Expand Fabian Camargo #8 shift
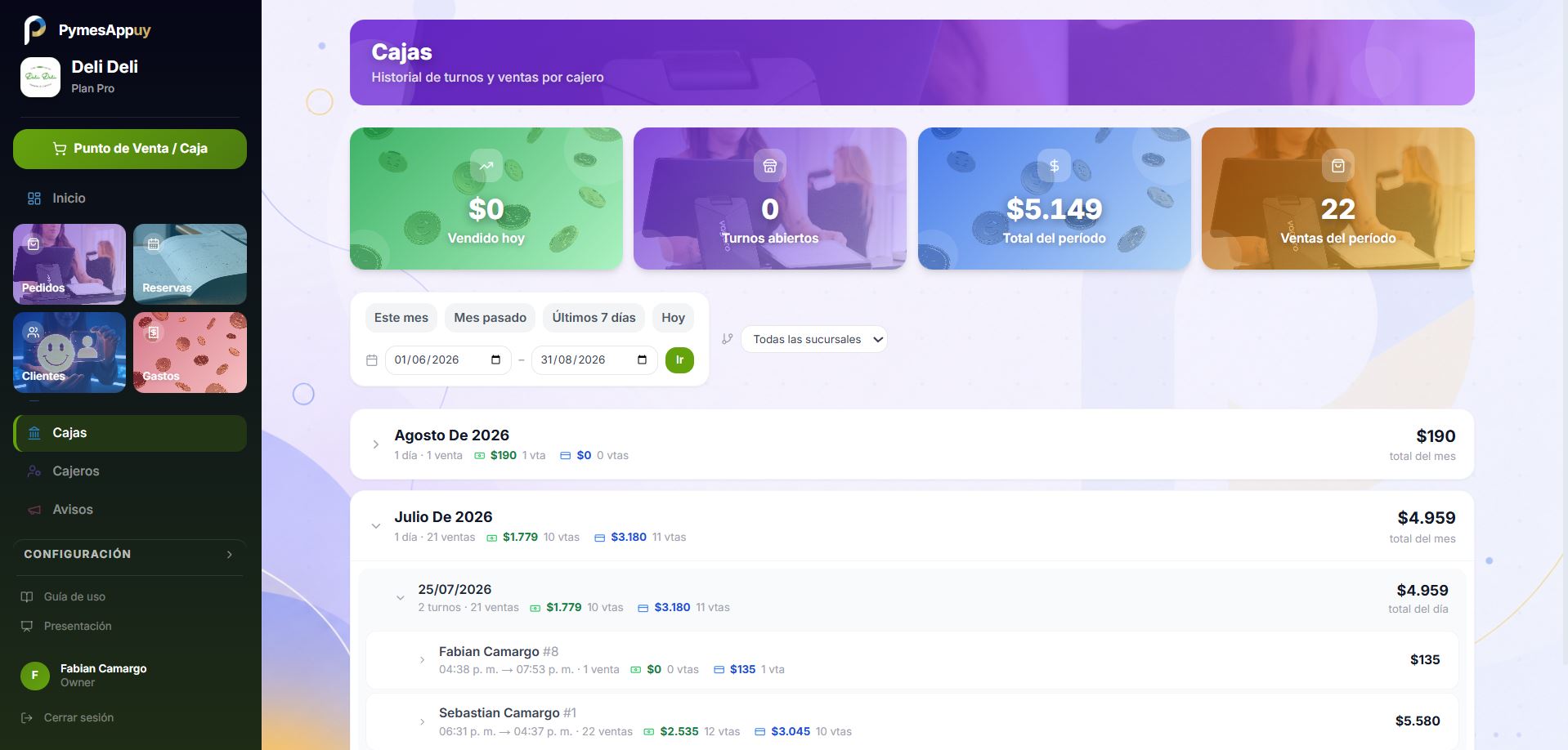The height and width of the screenshot is (750, 1568). [x=912, y=660]
